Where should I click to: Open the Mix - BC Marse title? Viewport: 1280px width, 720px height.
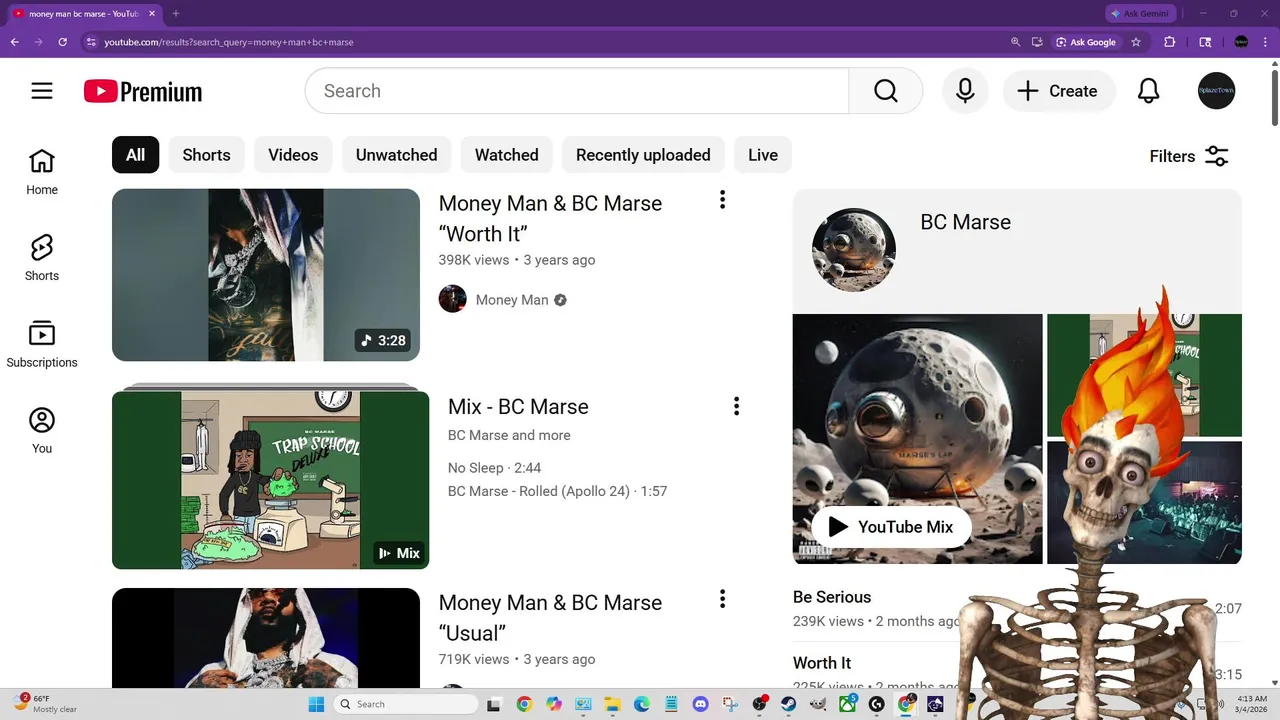pyautogui.click(x=518, y=407)
